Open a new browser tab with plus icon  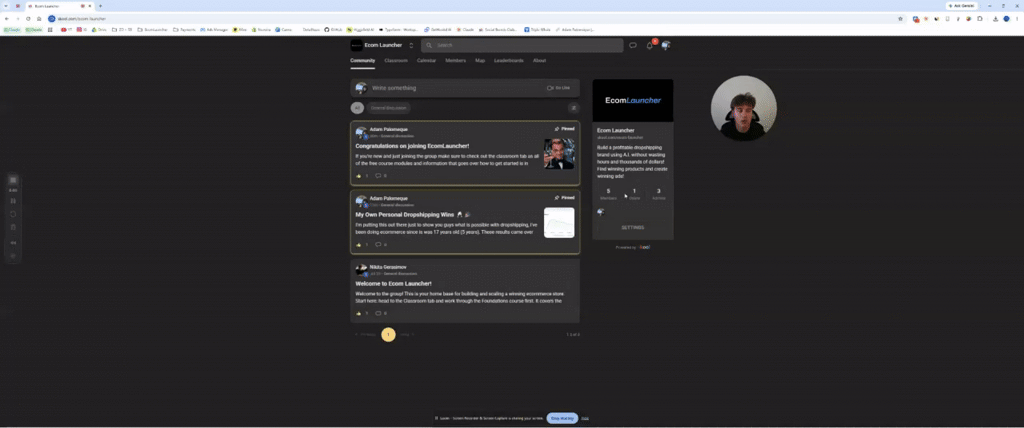coord(100,5)
